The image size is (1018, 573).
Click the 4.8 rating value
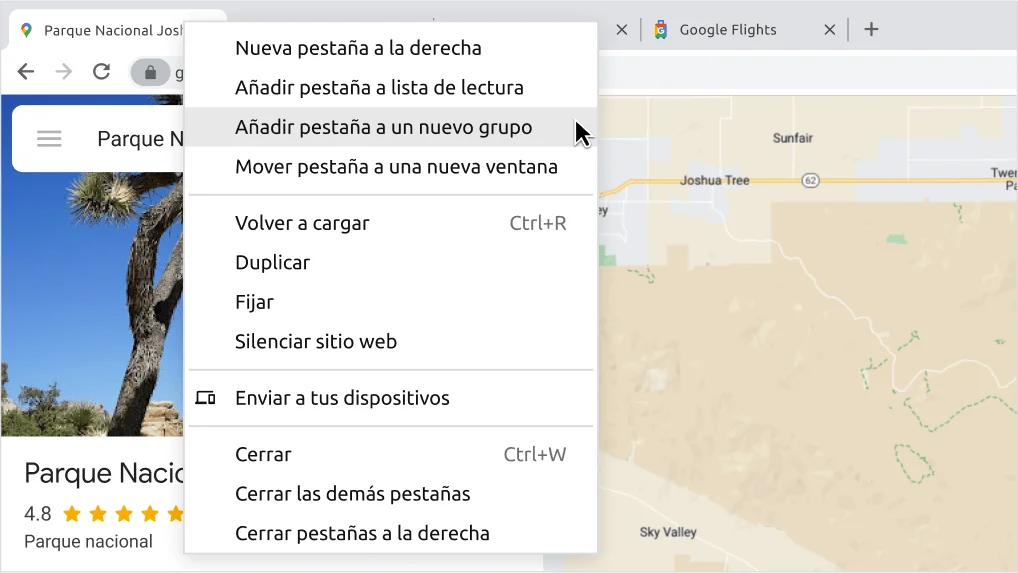click(38, 514)
